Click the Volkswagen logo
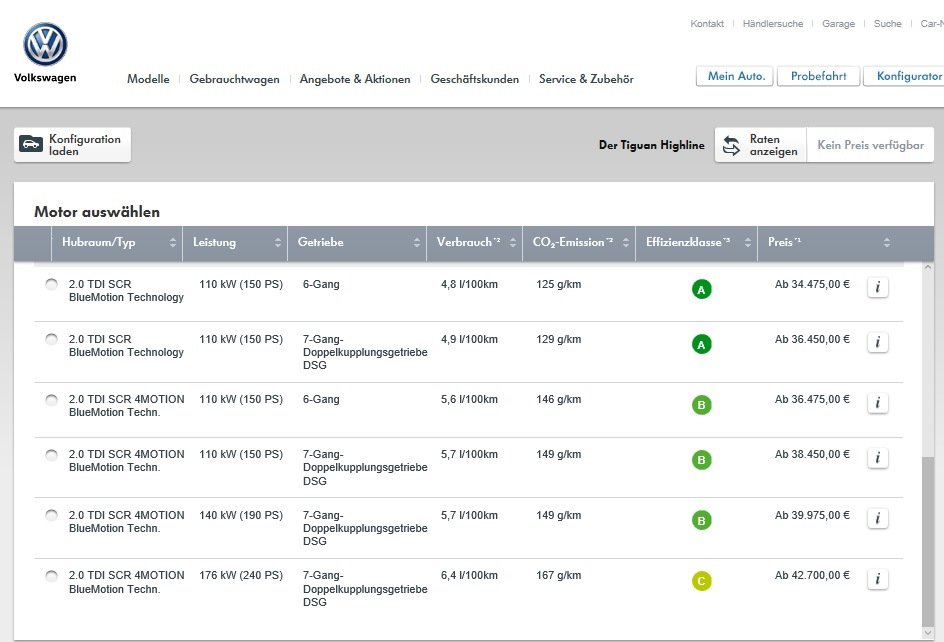 45,46
